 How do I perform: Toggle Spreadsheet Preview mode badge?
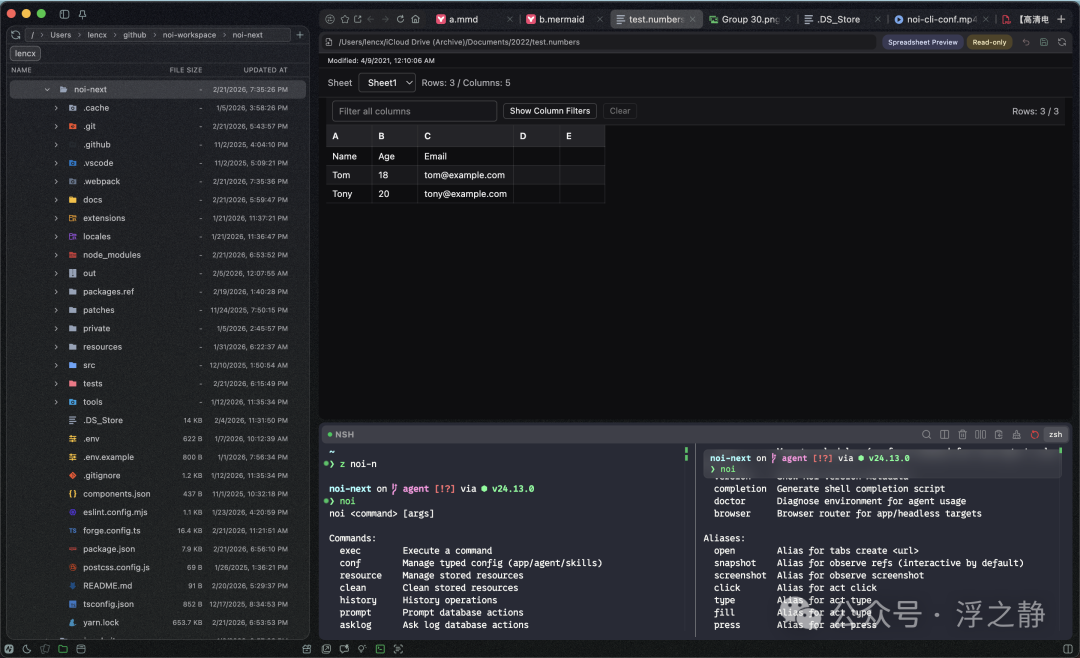(x=922, y=42)
